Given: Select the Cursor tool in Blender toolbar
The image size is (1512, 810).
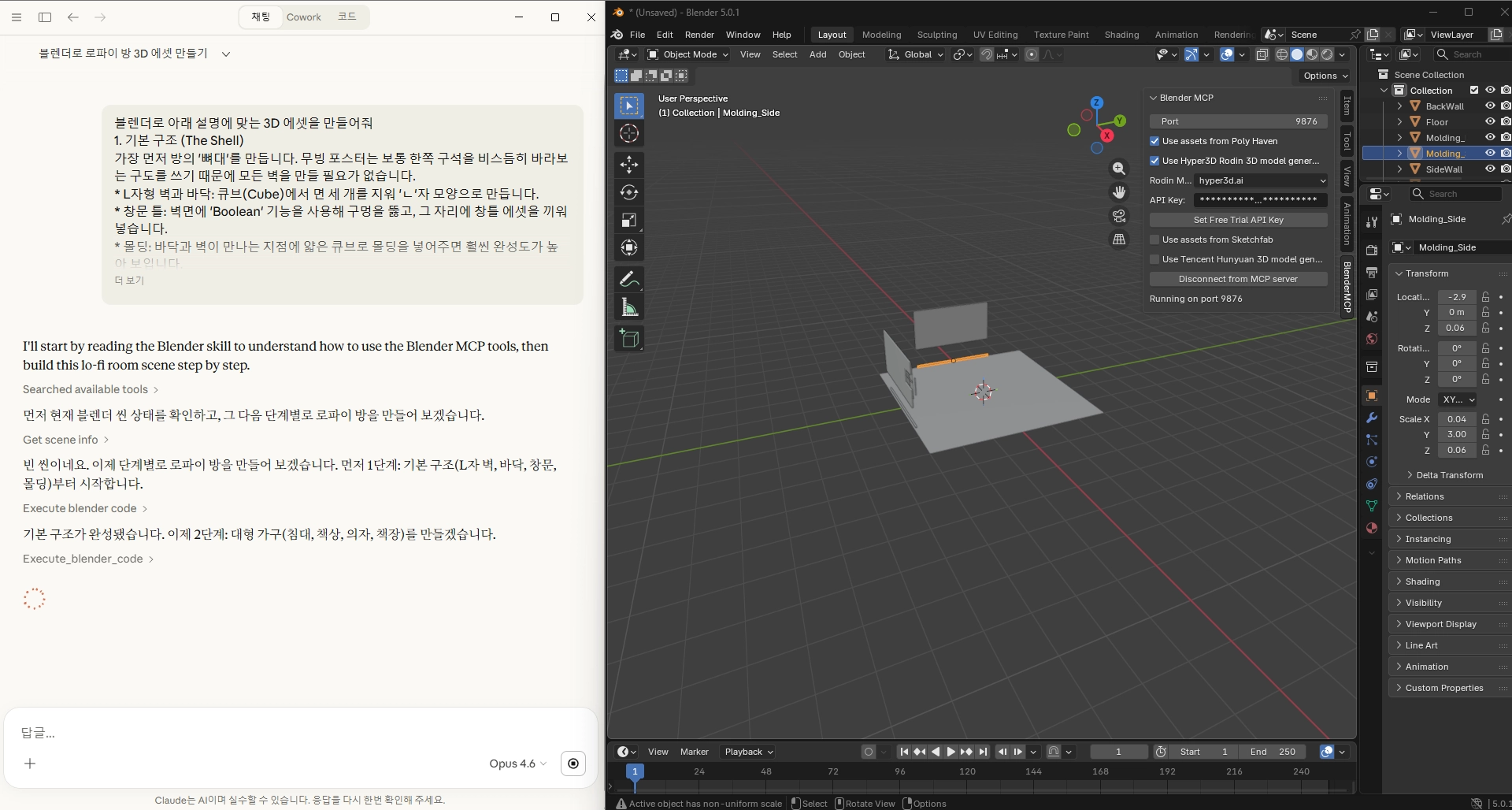Looking at the screenshot, I should coord(628,133).
